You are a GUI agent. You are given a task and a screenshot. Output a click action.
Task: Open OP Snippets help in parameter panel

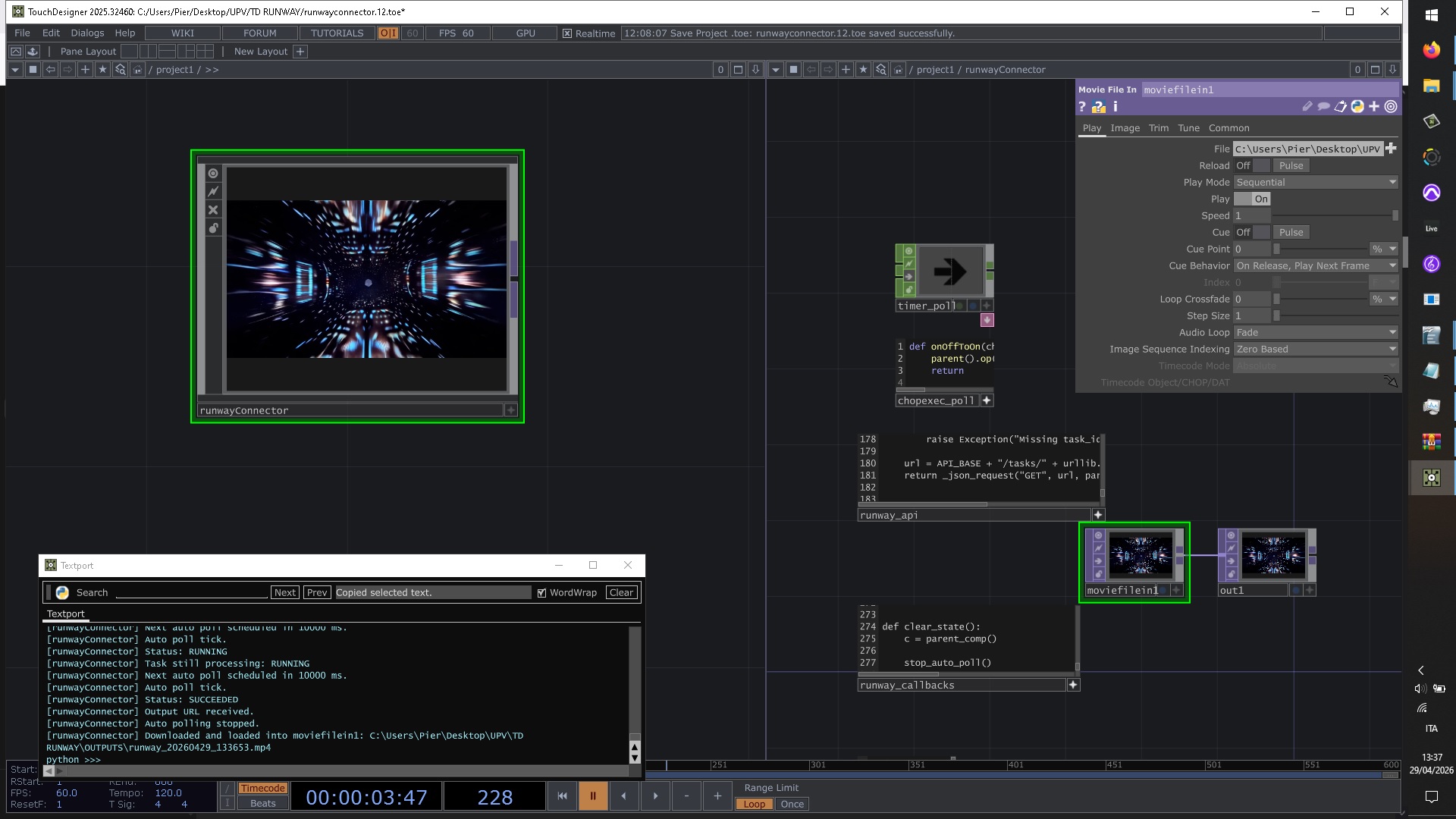pyautogui.click(x=1099, y=107)
